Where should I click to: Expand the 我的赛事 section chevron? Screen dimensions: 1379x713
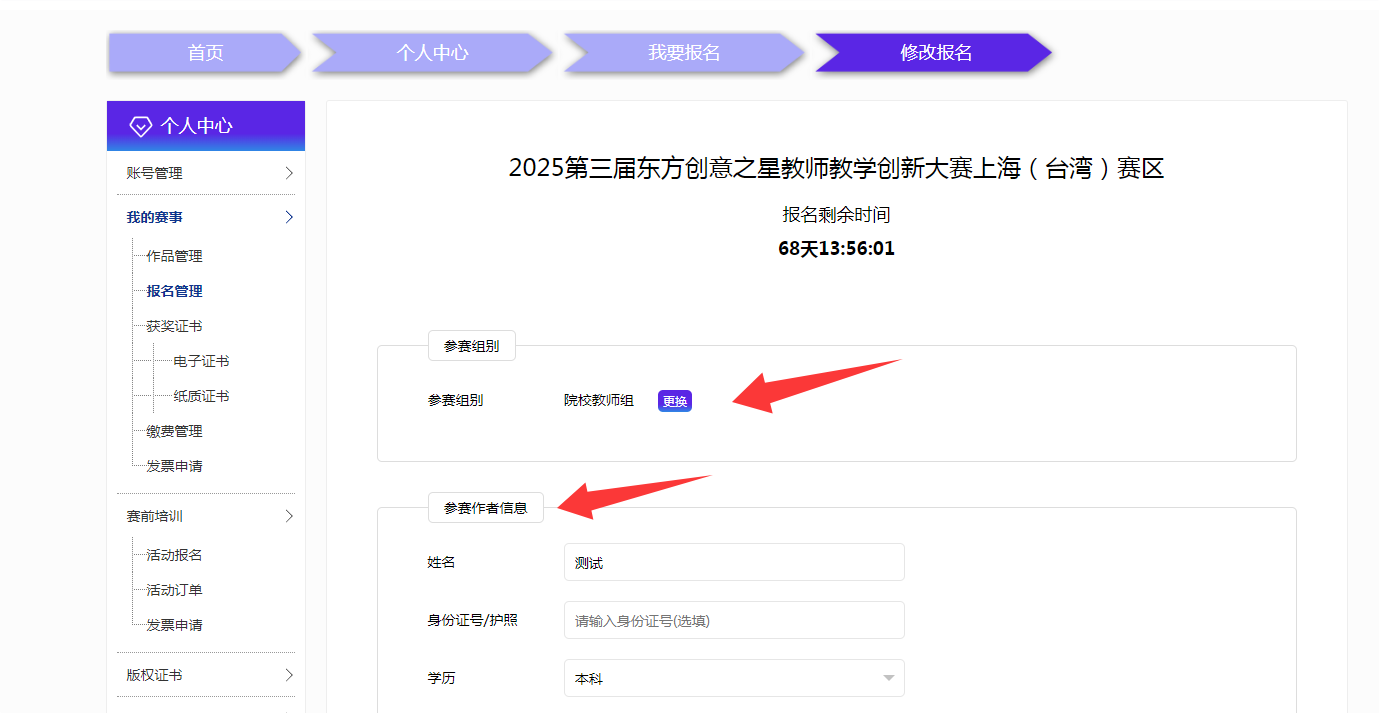[289, 216]
